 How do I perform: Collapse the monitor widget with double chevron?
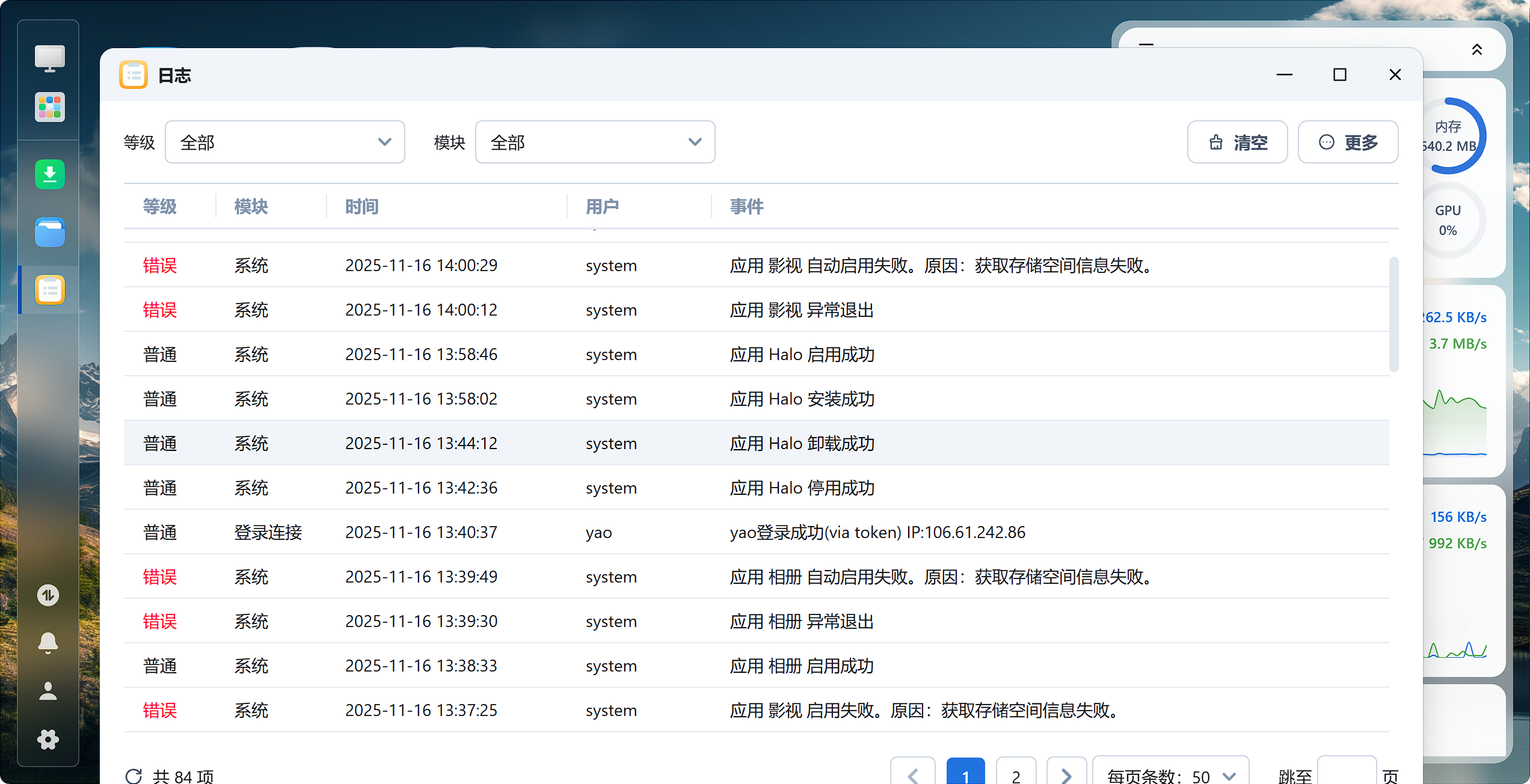pyautogui.click(x=1476, y=50)
